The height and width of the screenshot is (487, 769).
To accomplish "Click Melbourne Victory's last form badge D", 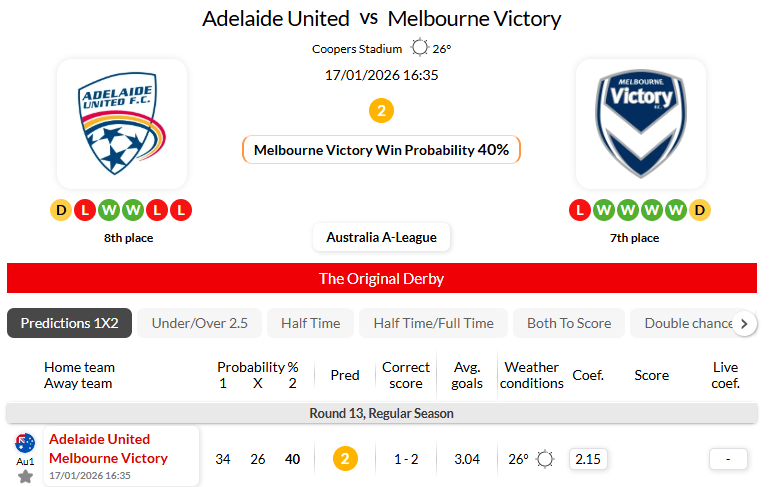I will (x=700, y=211).
